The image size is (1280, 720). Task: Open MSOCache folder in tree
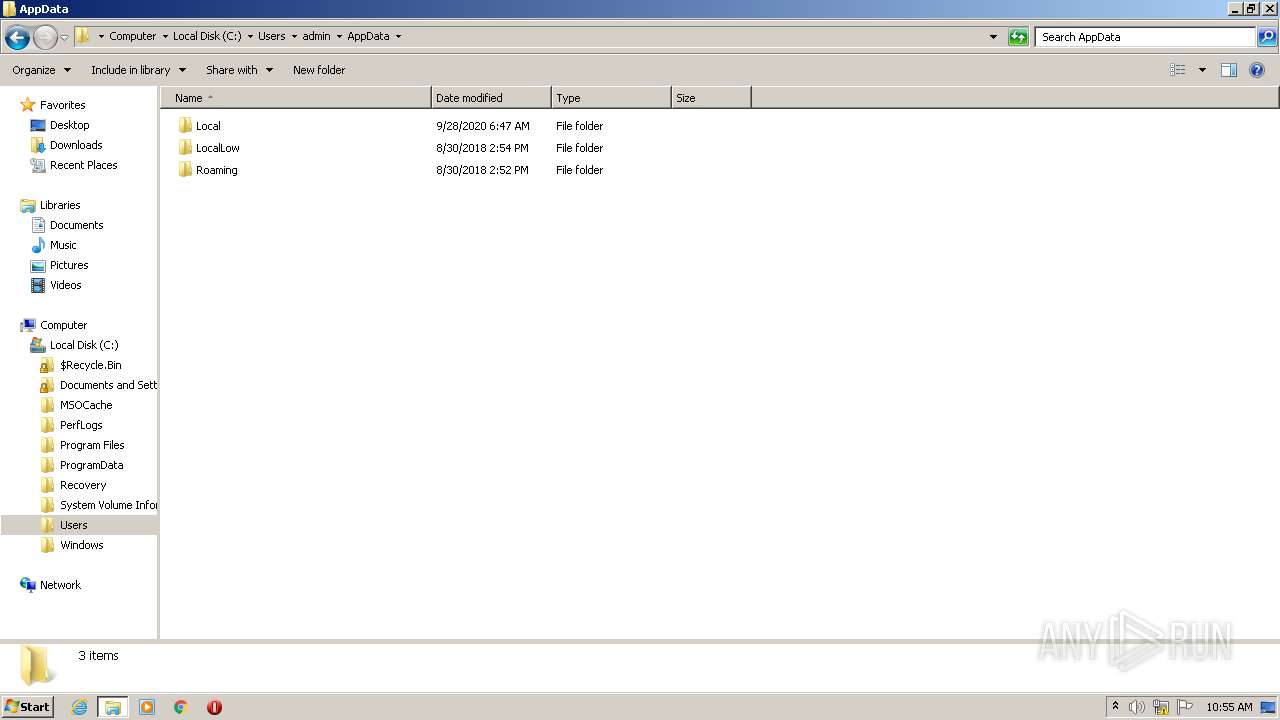pos(86,405)
